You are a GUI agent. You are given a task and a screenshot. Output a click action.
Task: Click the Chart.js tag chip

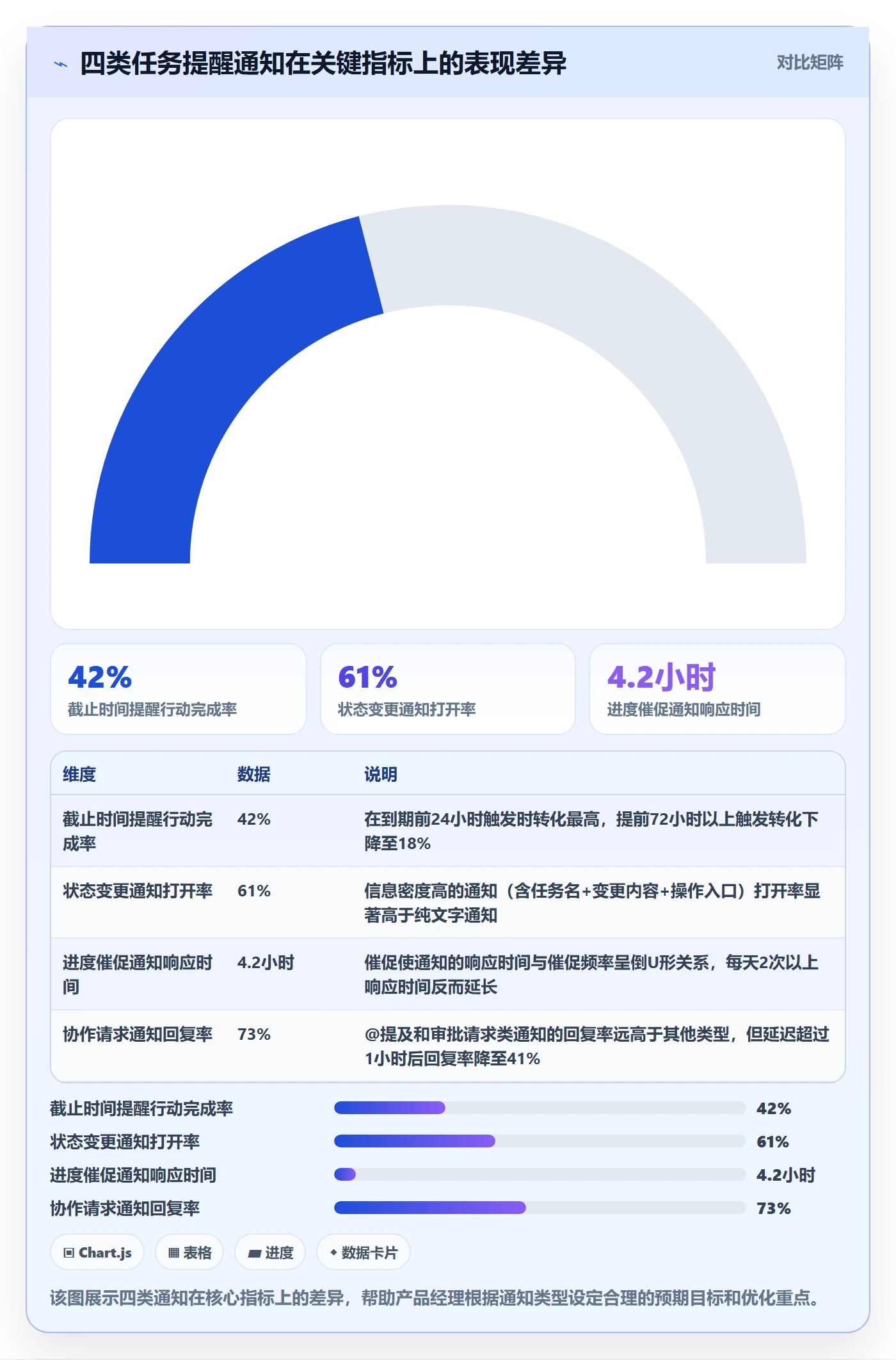point(97,1252)
